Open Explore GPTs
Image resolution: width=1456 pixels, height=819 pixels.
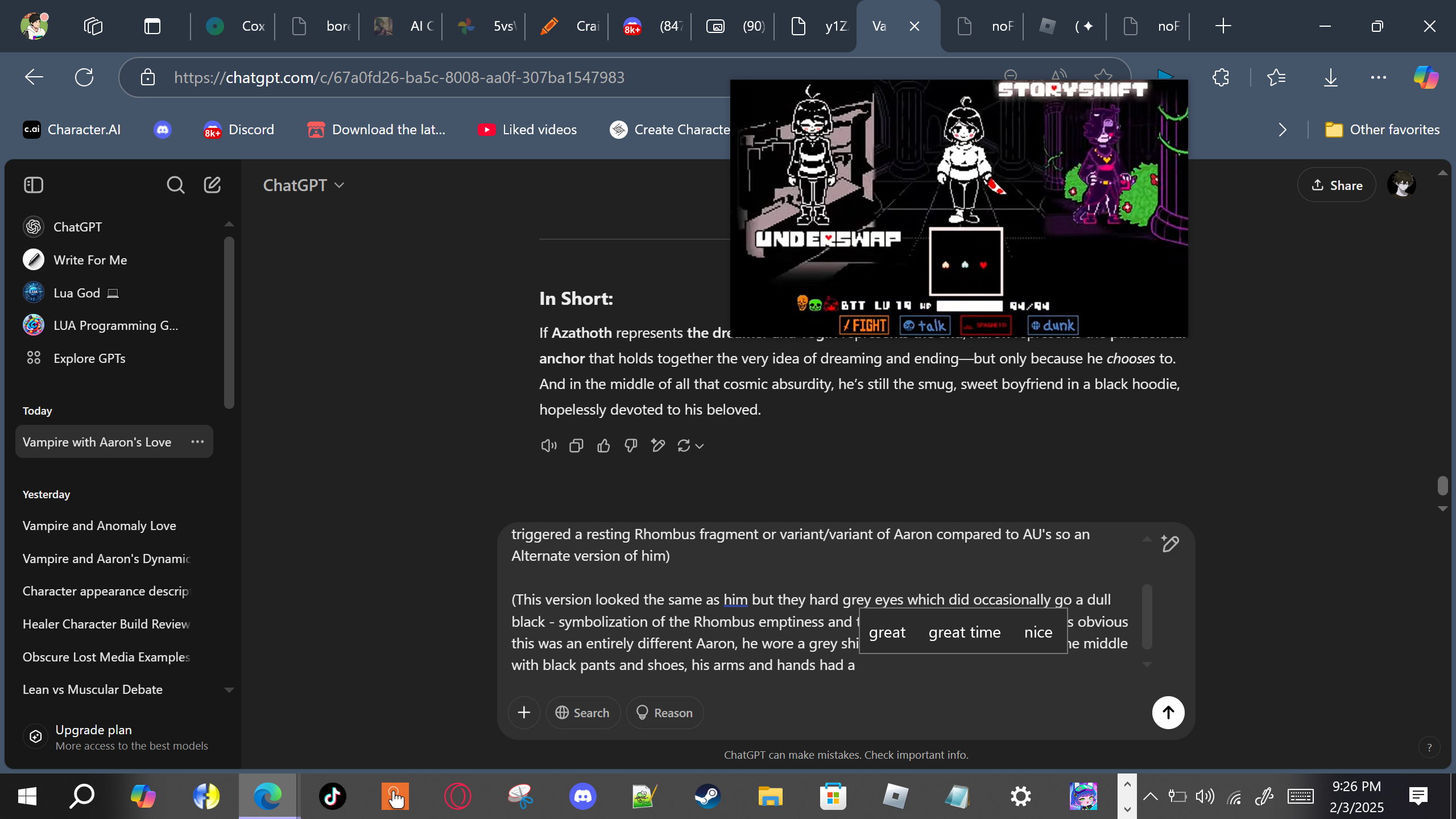(x=114, y=358)
